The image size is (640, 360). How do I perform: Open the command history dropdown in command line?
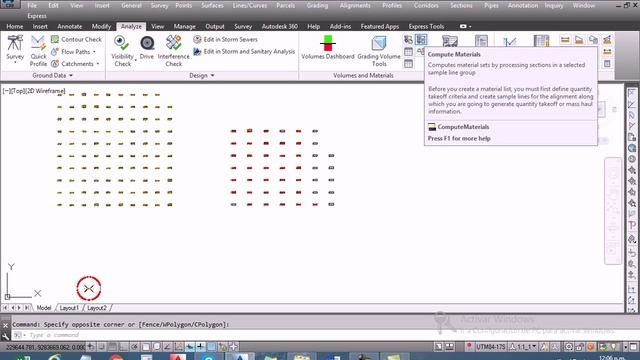point(19,335)
